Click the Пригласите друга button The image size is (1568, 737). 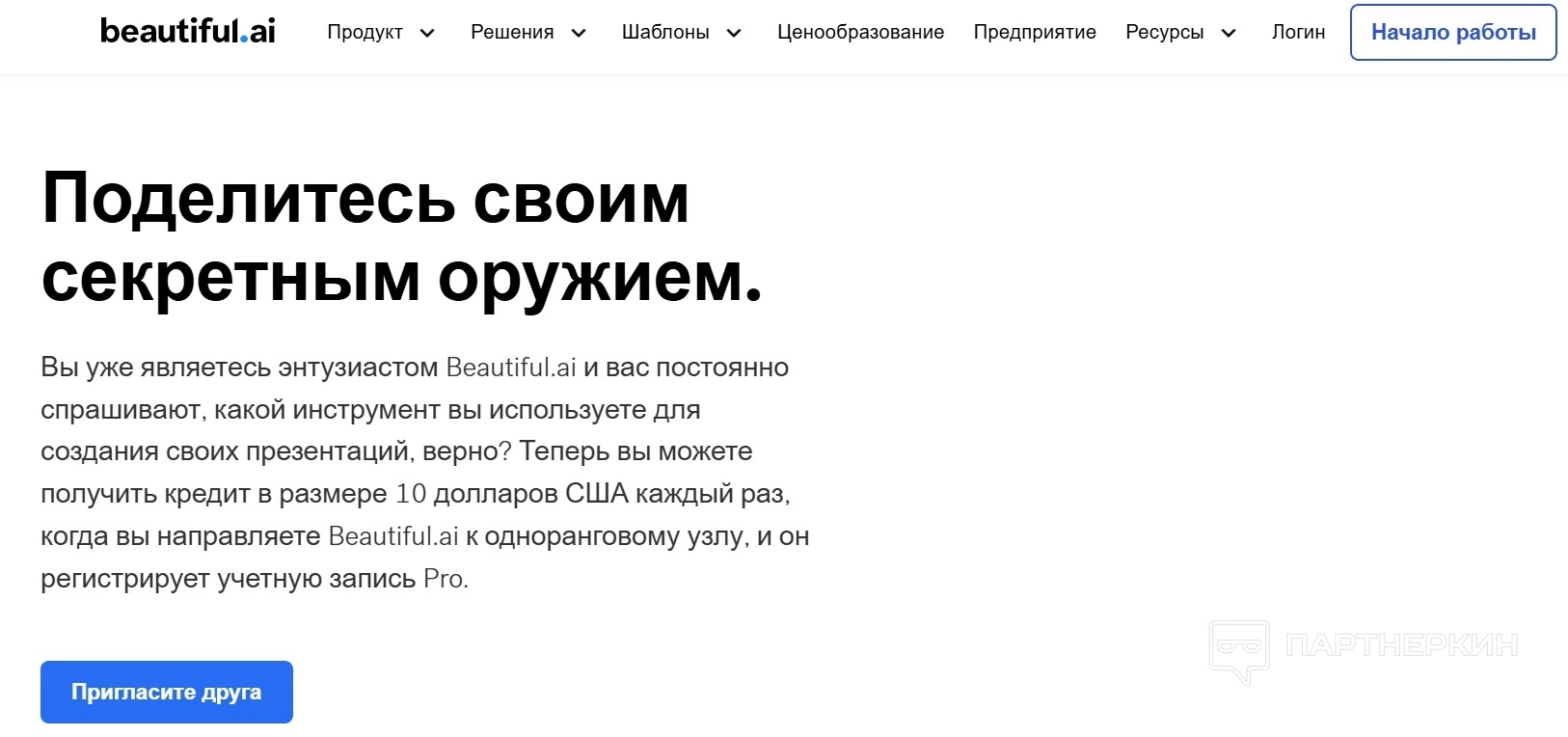pos(167,692)
